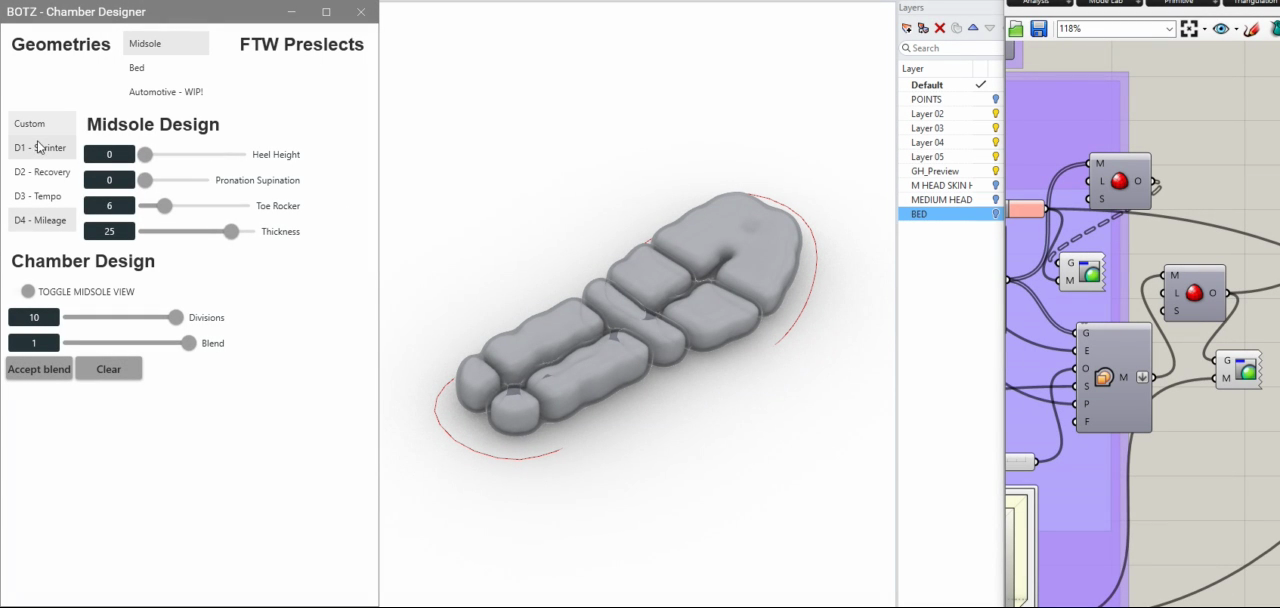The width and height of the screenshot is (1280, 608).
Task: Move layer up with the blue triangle
Action: [973, 28]
